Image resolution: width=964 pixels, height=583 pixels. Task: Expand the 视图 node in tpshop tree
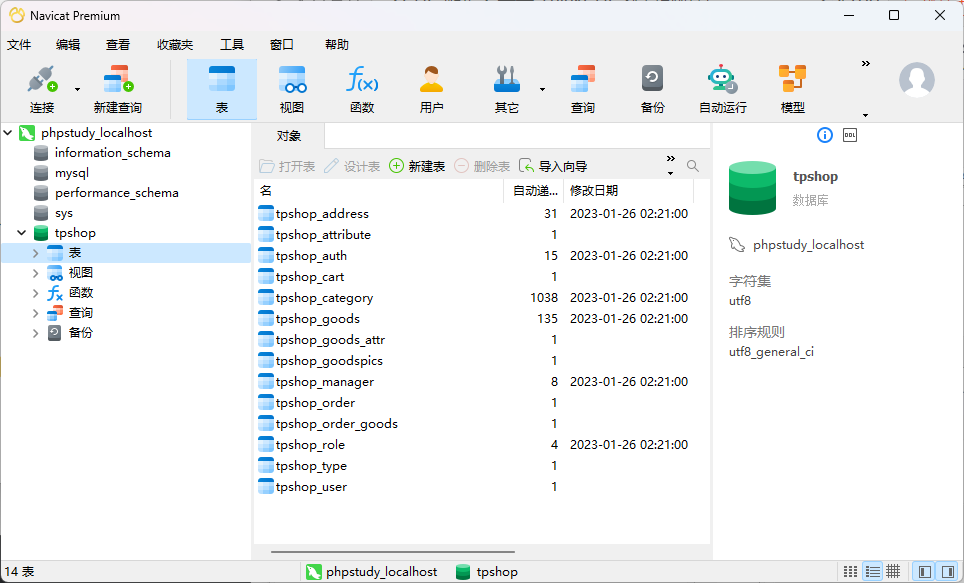(x=35, y=272)
